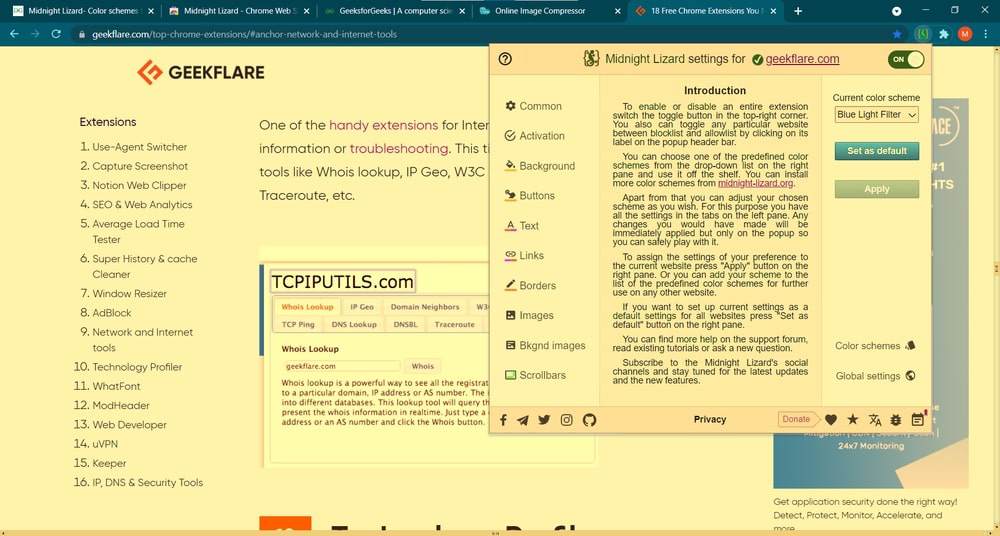Switch to Midnight Lizard Chrome Web Store tab
This screenshot has height=536, width=1000.
(x=239, y=11)
